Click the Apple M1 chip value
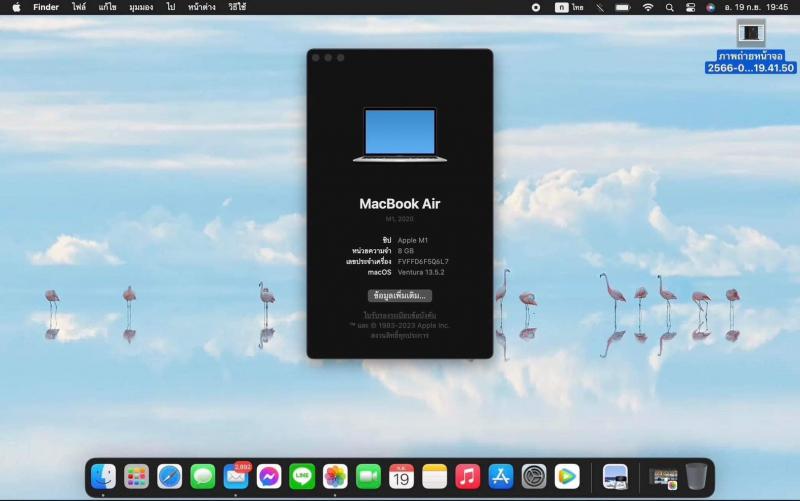 [x=413, y=240]
